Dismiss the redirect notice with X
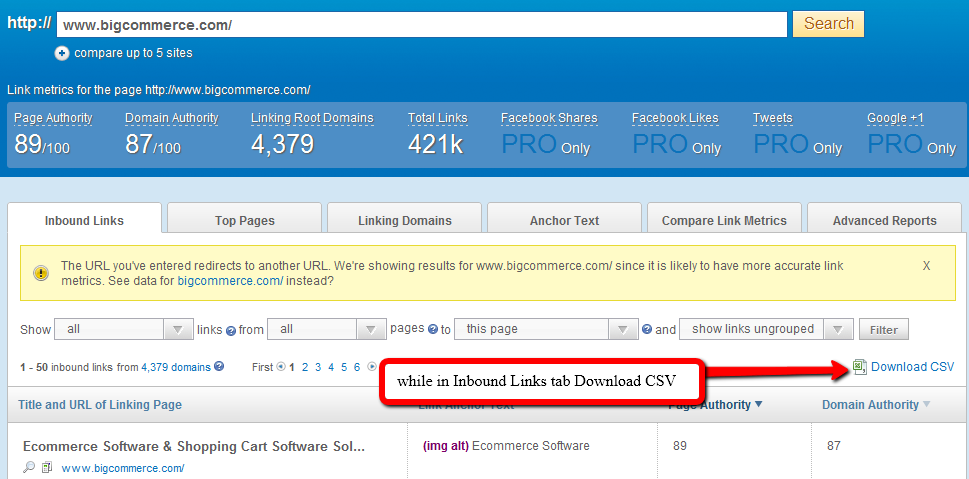The height and width of the screenshot is (479, 969). coord(926,266)
